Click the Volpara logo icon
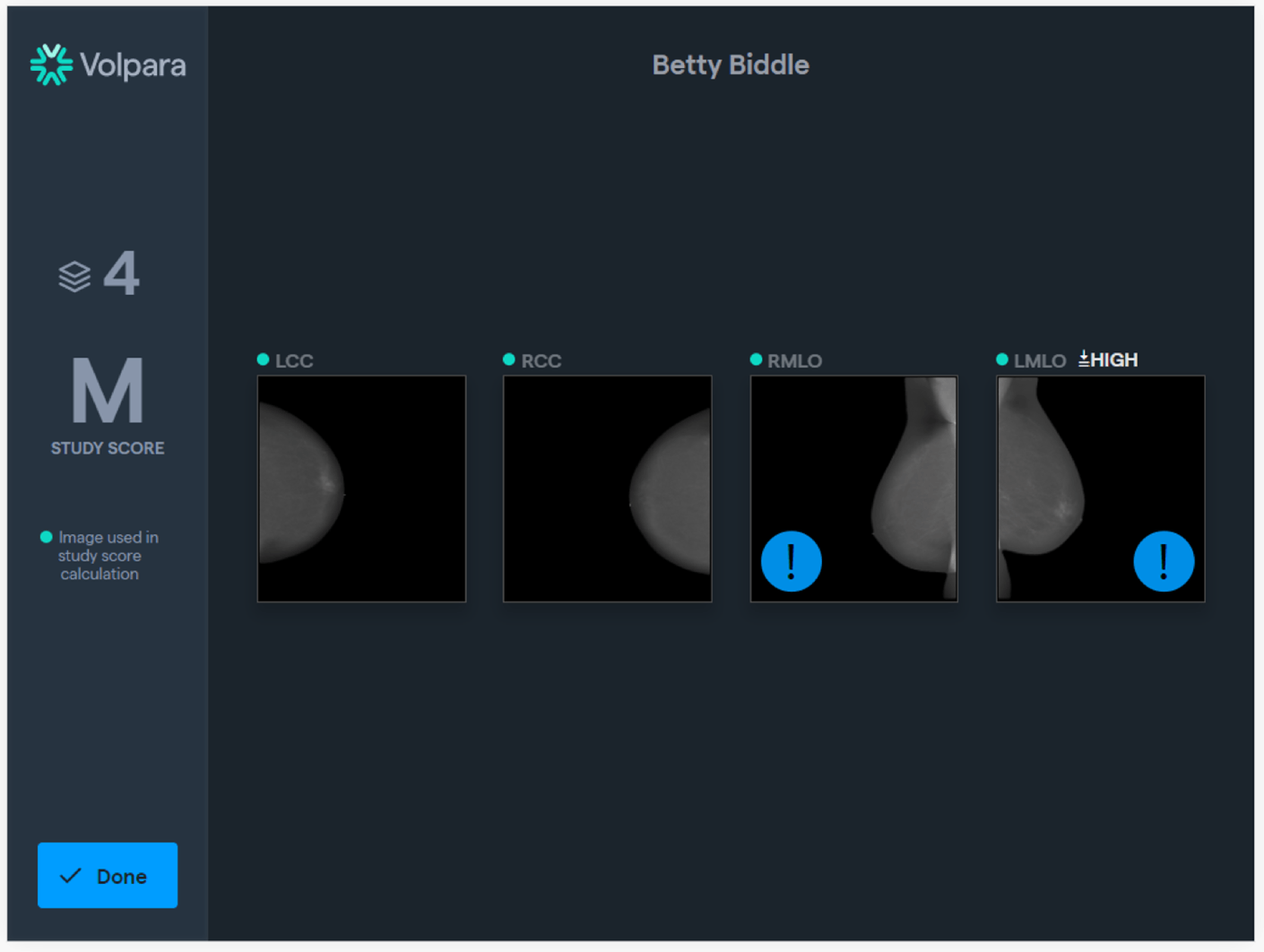The image size is (1264, 952). tap(51, 64)
